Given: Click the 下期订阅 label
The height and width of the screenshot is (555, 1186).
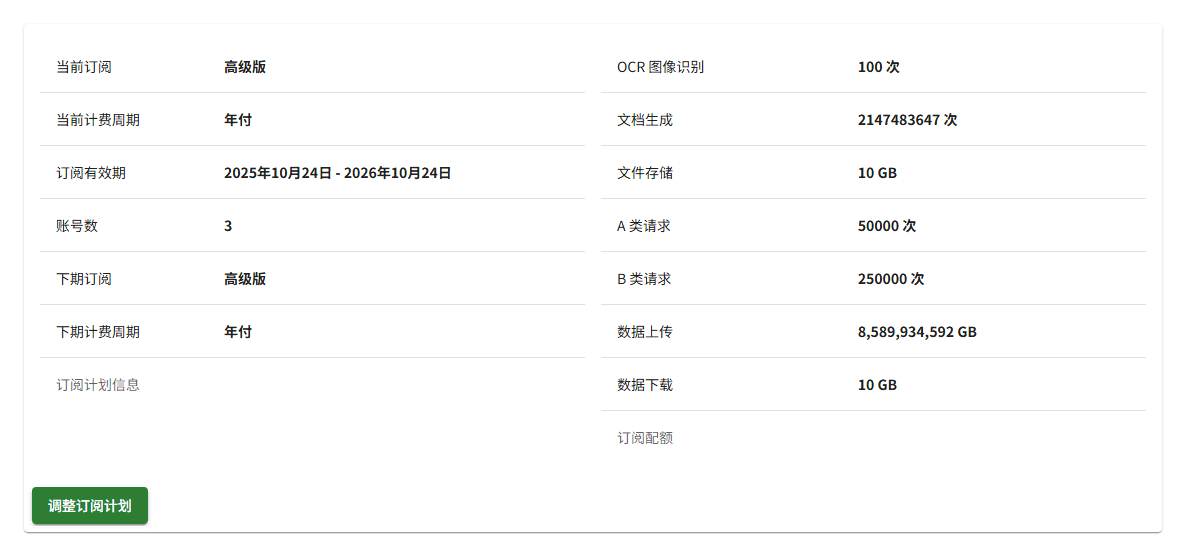Looking at the screenshot, I should coord(84,279).
